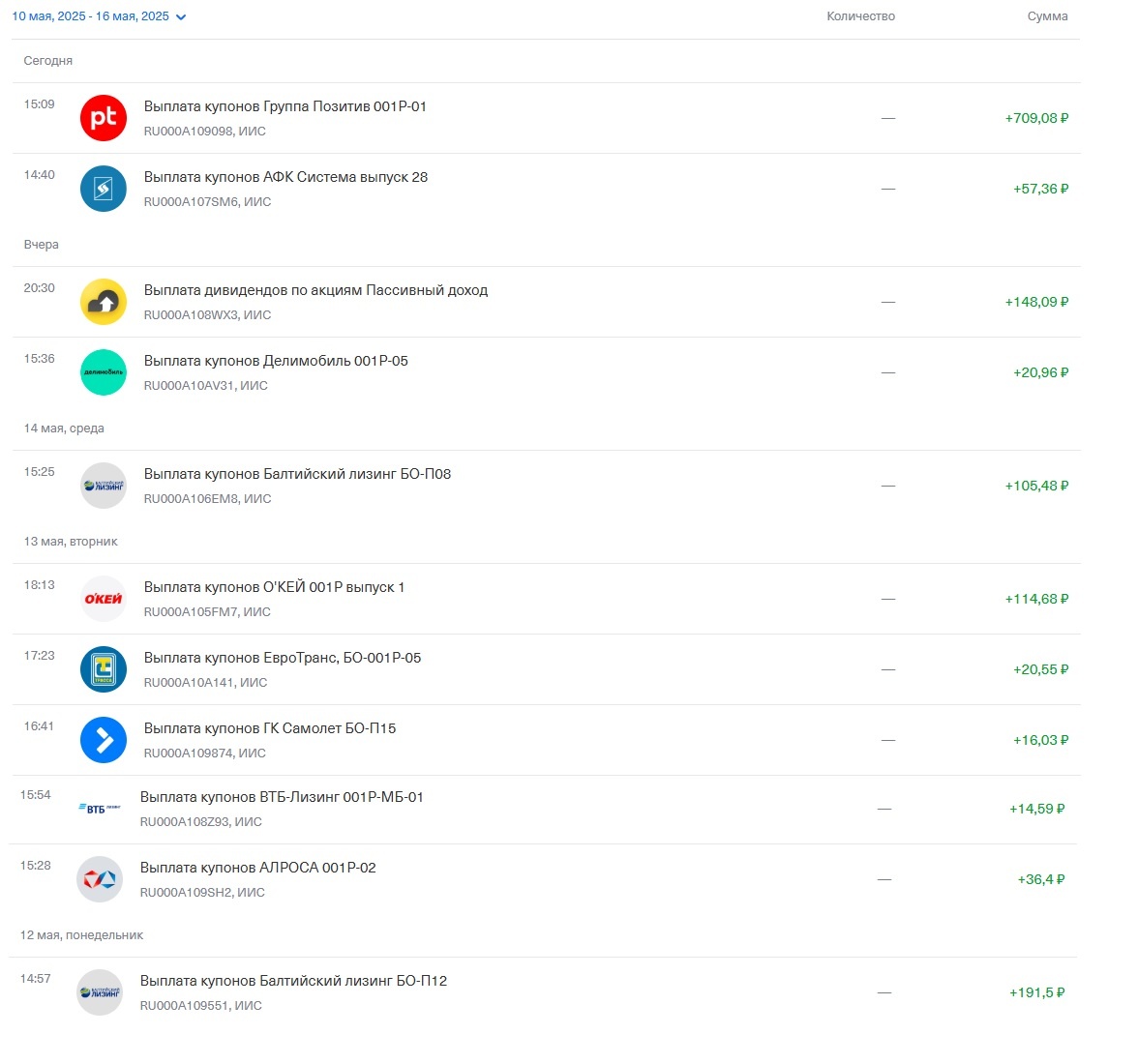Click the 12 мая, понедельник heading
Image resolution: width=1138 pixels, height=1064 pixels.
(x=81, y=935)
